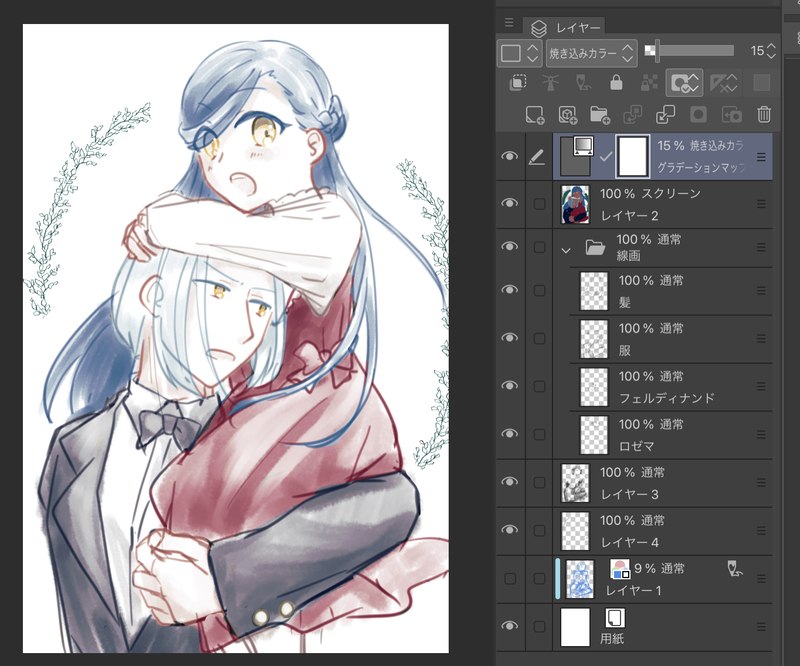
Task: Collapse the 線画 folder chevron
Action: [x=565, y=251]
